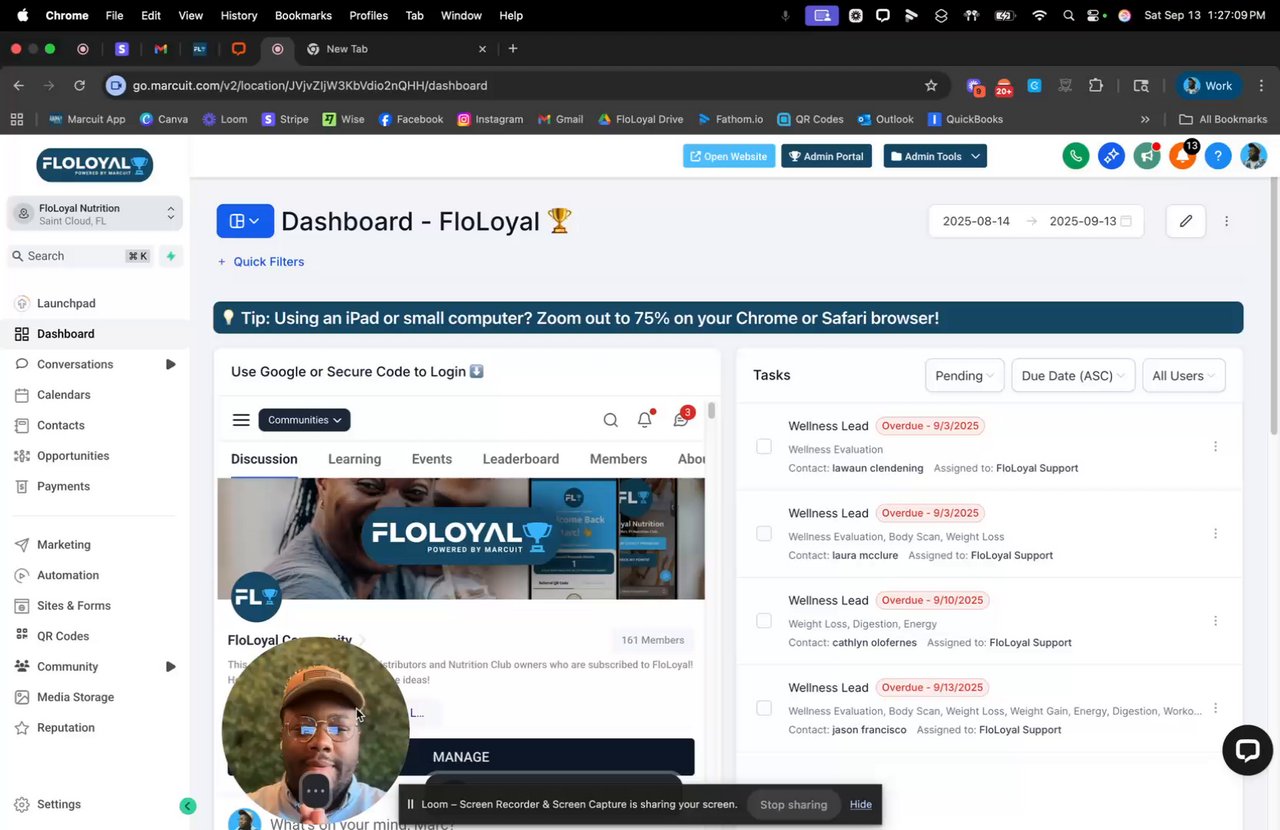
Task: Click the pencil edit dashboard icon
Action: coord(1186,221)
